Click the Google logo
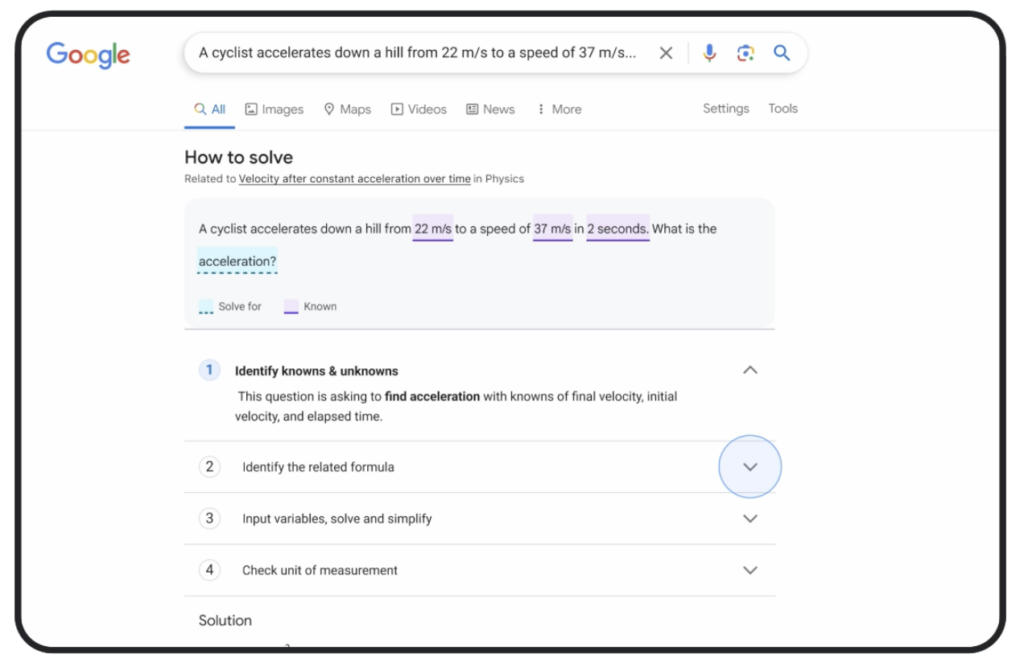1024x667 pixels. [87, 56]
